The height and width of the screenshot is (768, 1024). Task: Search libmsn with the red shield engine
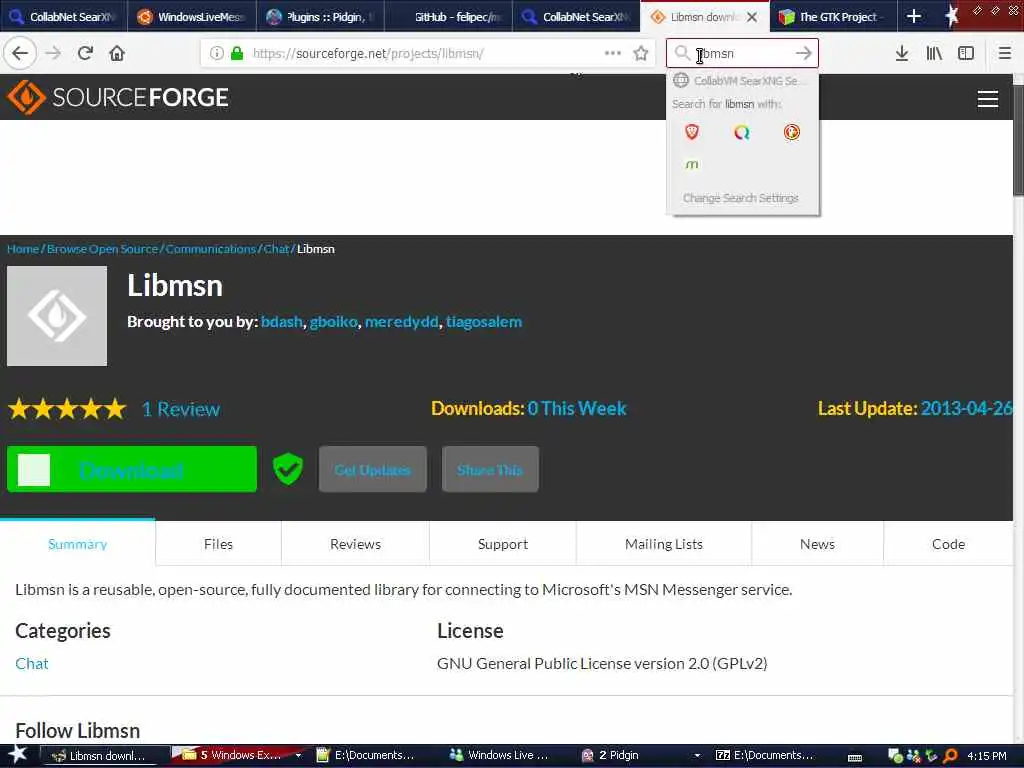click(x=692, y=133)
